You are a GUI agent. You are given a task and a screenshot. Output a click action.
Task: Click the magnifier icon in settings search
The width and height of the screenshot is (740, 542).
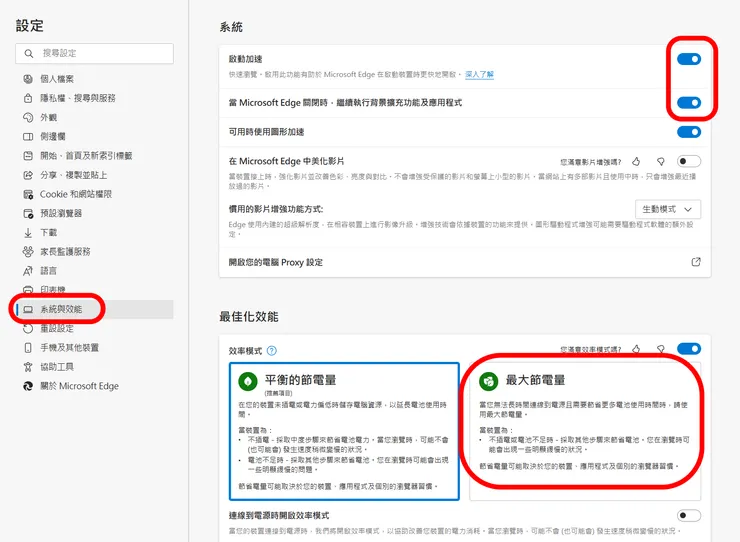29,53
